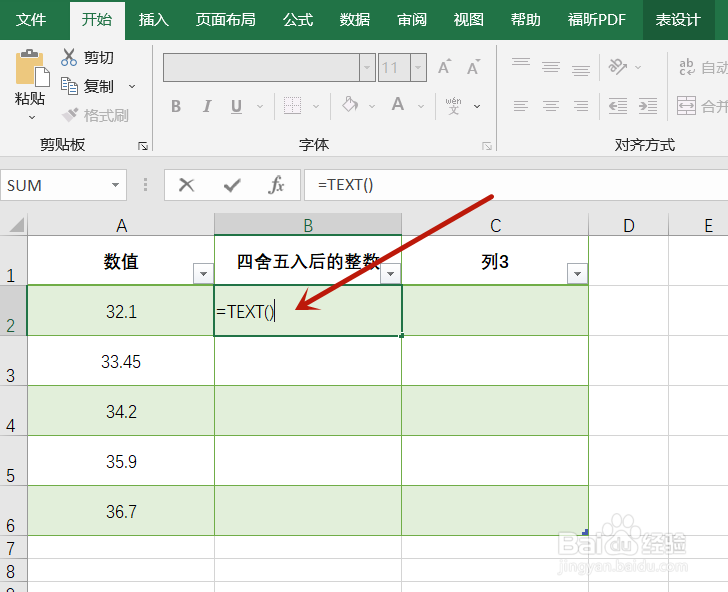The height and width of the screenshot is (592, 728).
Task: Switch to the 视图 tab
Action: [x=468, y=20]
